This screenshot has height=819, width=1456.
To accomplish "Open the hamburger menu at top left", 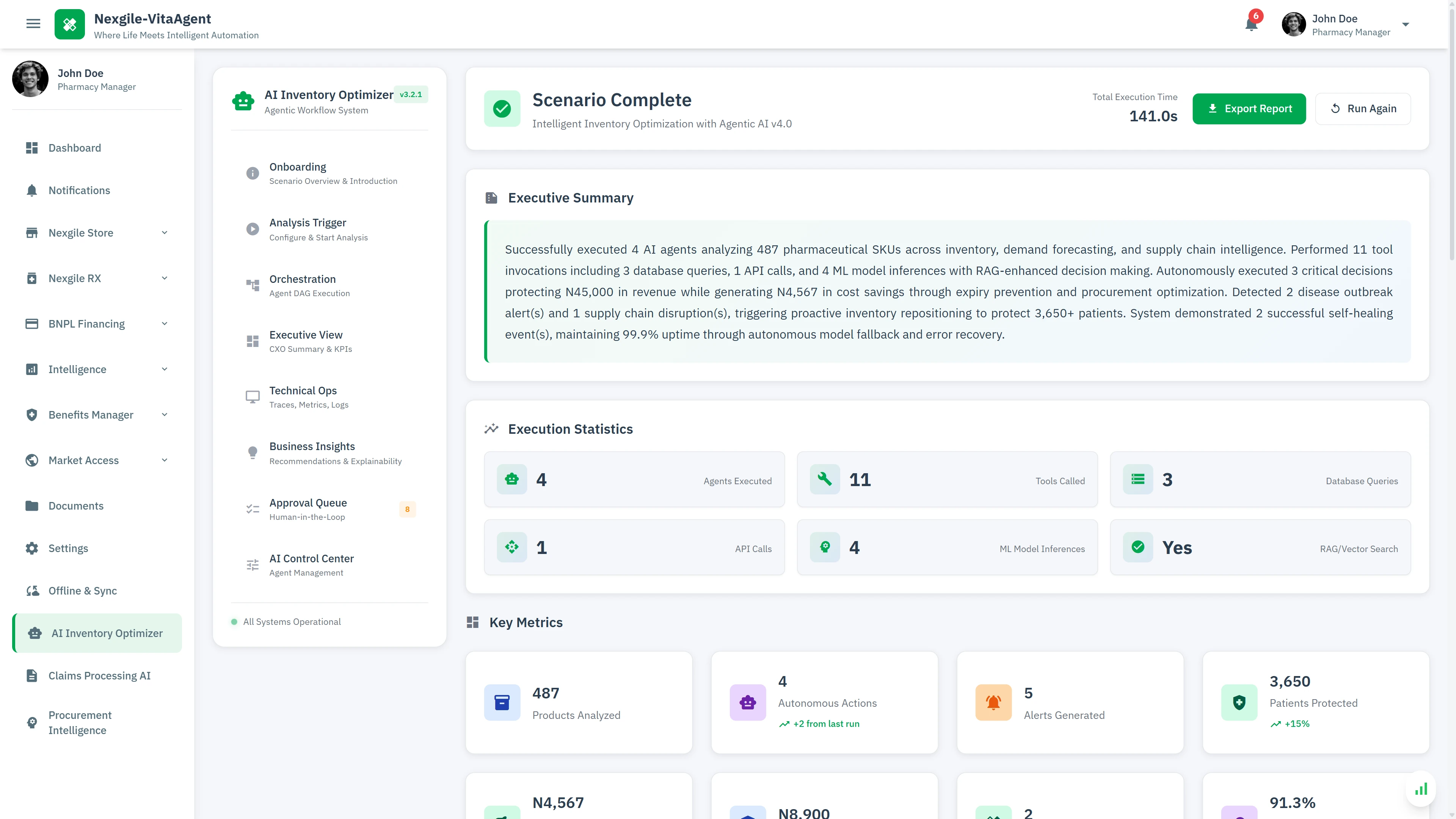I will (33, 24).
